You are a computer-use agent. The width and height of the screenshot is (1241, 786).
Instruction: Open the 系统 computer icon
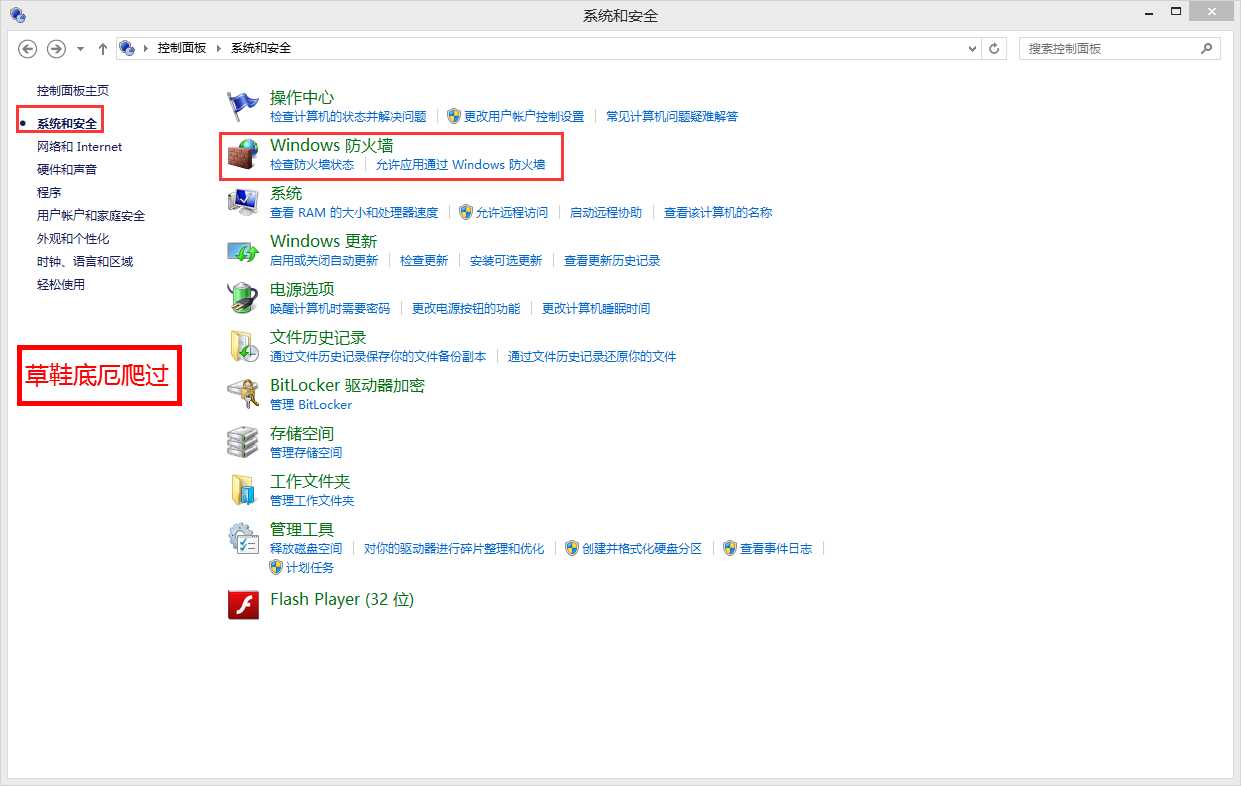[243, 201]
